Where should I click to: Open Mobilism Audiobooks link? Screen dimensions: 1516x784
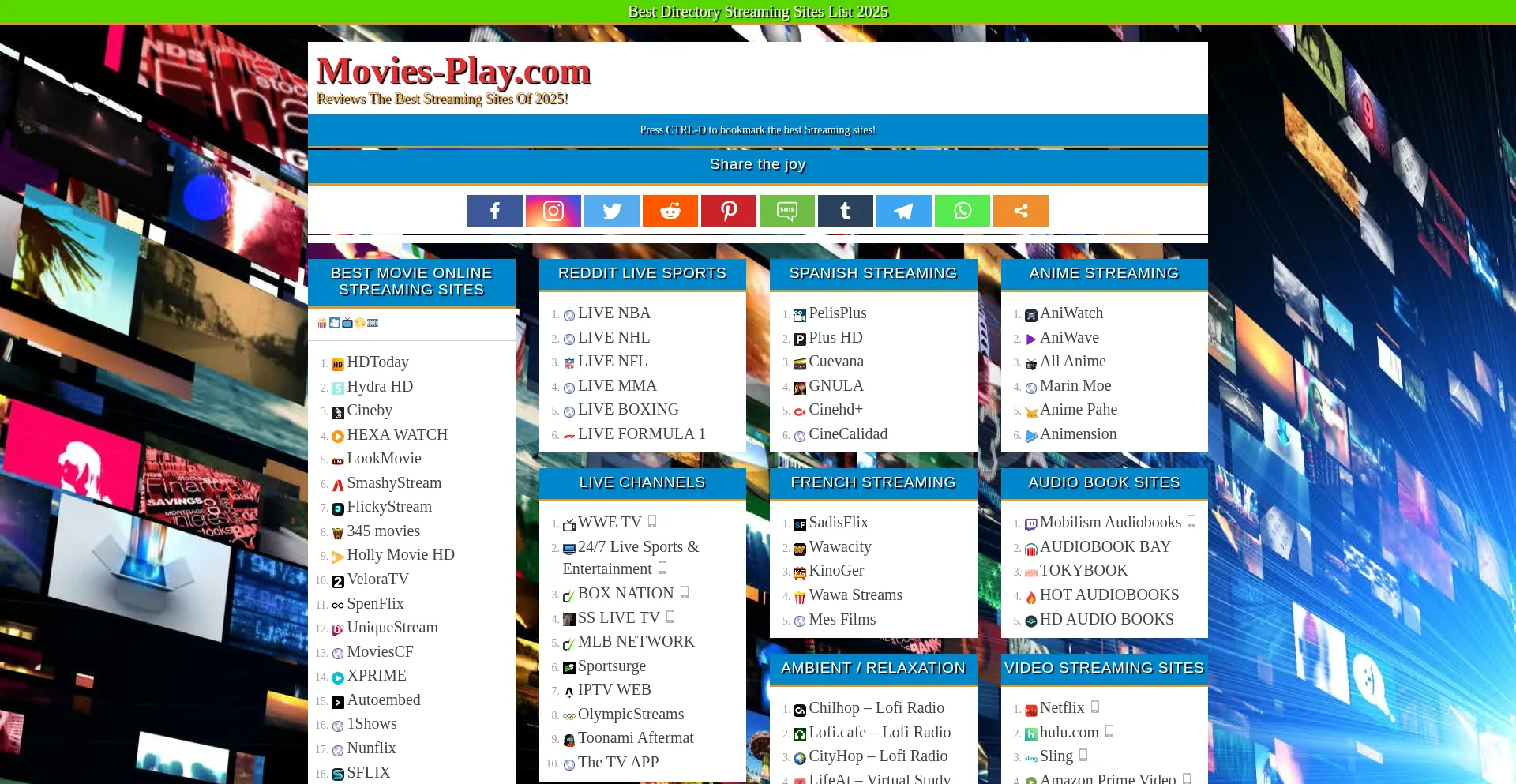pos(1110,523)
